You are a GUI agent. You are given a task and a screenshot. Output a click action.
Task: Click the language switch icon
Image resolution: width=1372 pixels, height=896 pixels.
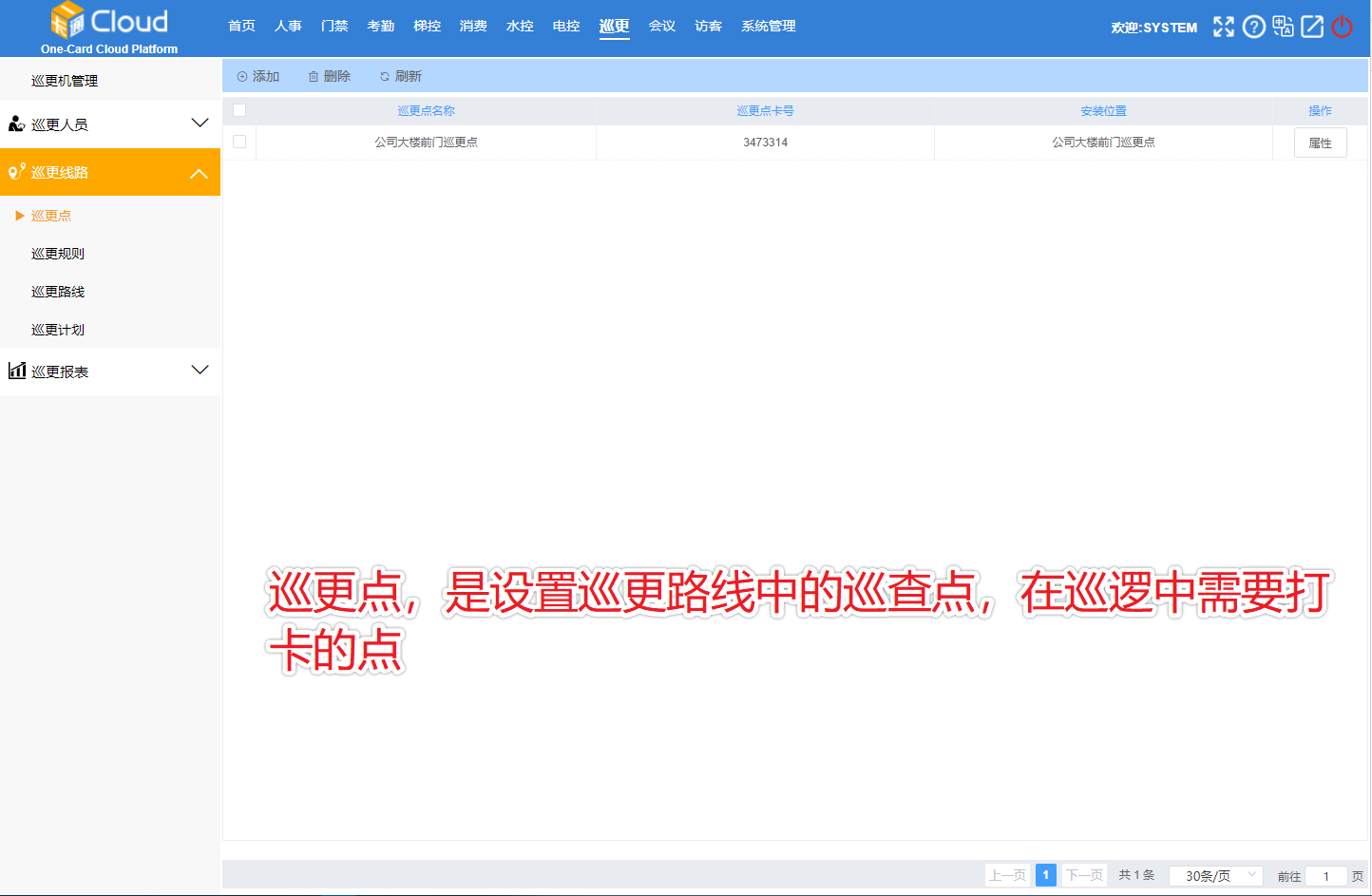[x=1283, y=27]
